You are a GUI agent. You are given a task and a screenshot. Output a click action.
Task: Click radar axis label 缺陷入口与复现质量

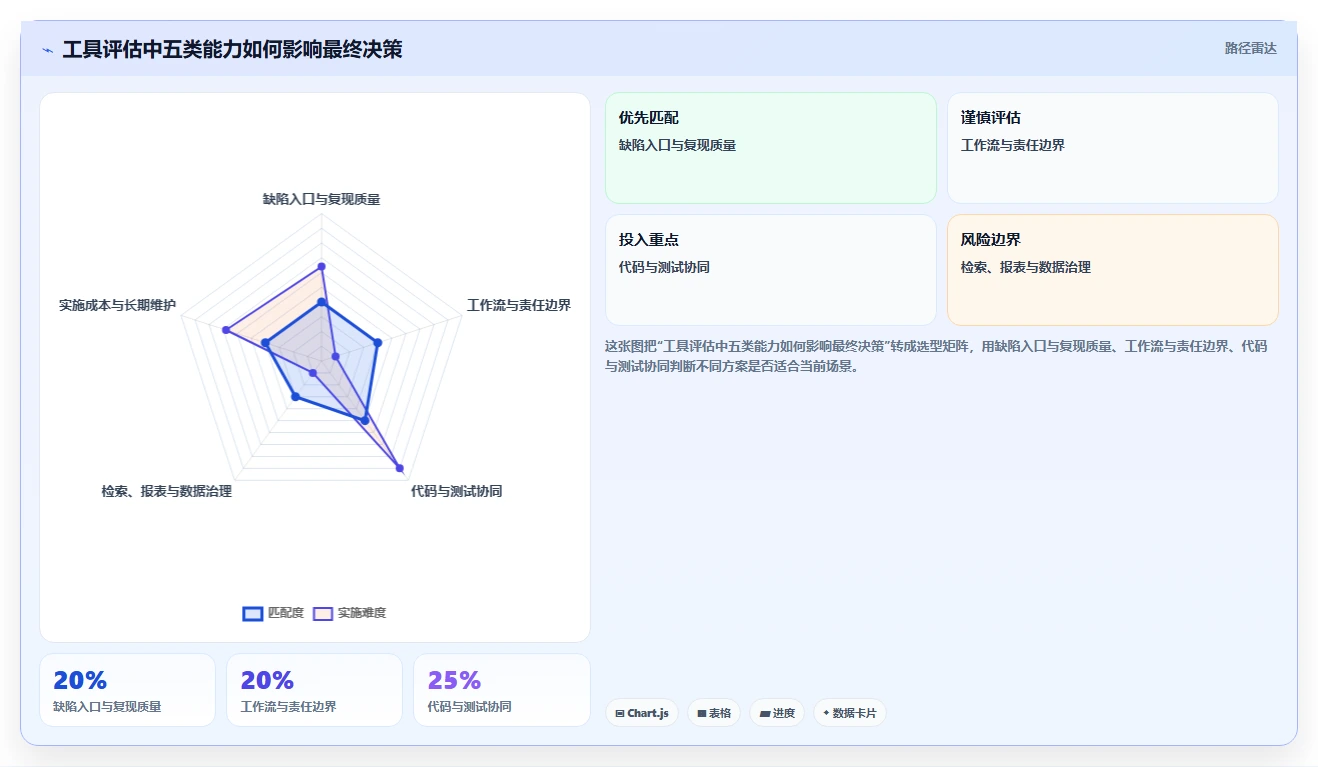point(321,199)
